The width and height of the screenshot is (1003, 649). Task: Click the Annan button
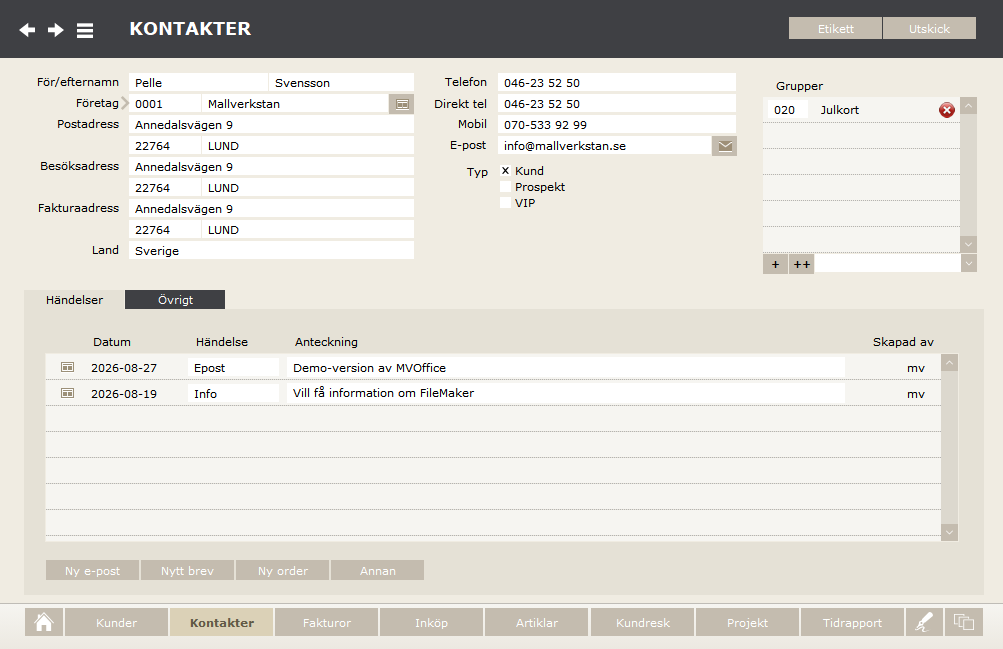point(377,570)
